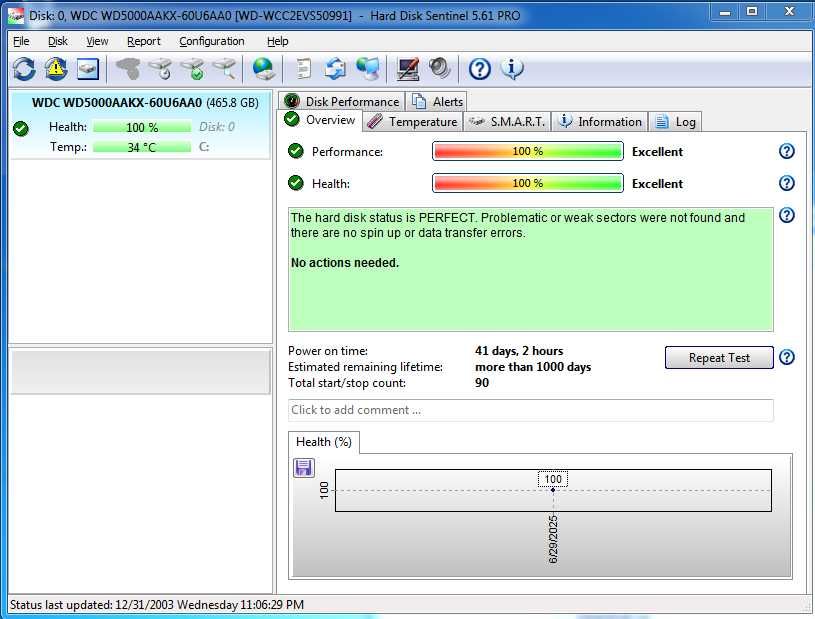
Task: Switch to the S.M.A.R.T. tab
Action: [x=507, y=122]
